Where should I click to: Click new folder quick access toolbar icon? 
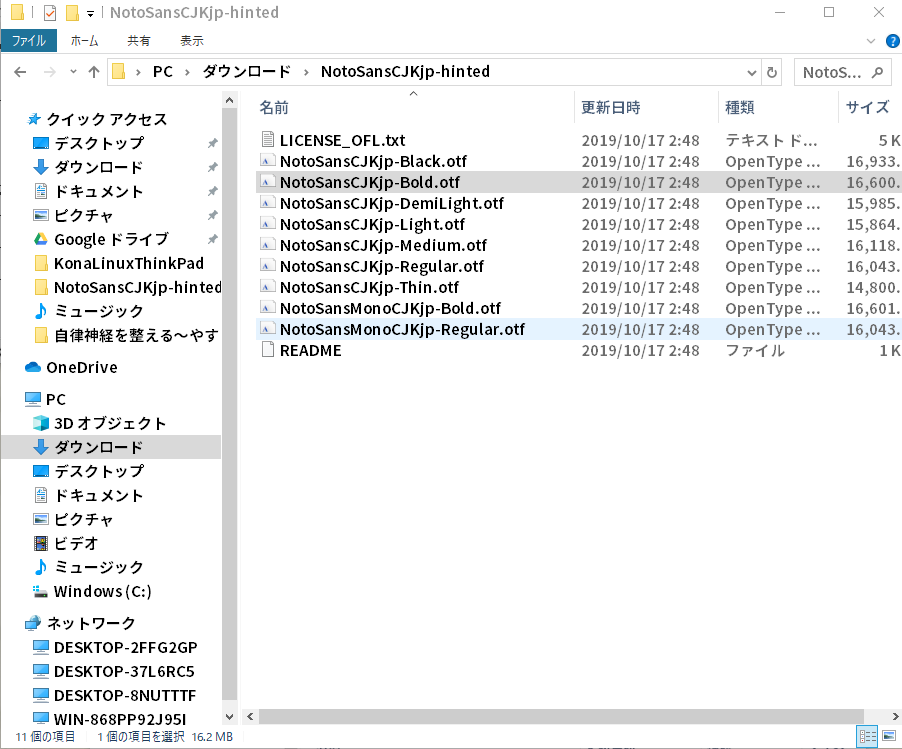[72, 12]
